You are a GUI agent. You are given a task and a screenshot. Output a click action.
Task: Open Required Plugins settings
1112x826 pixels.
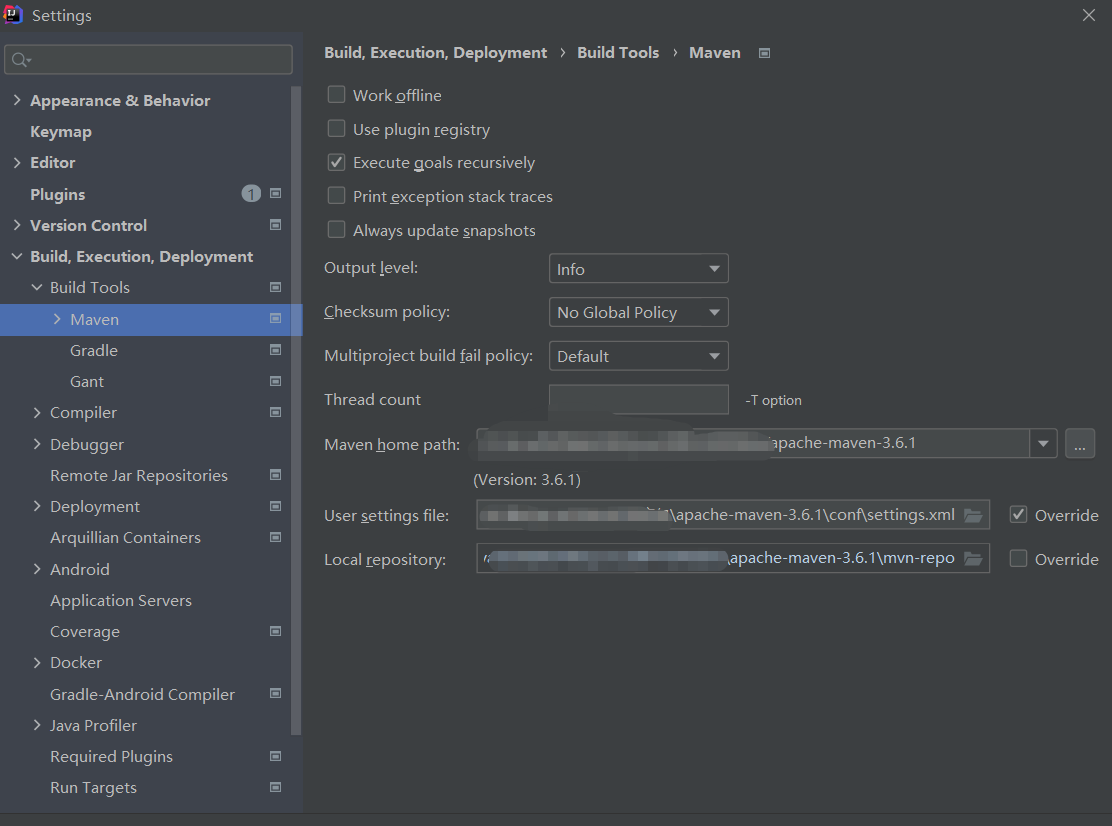point(111,757)
